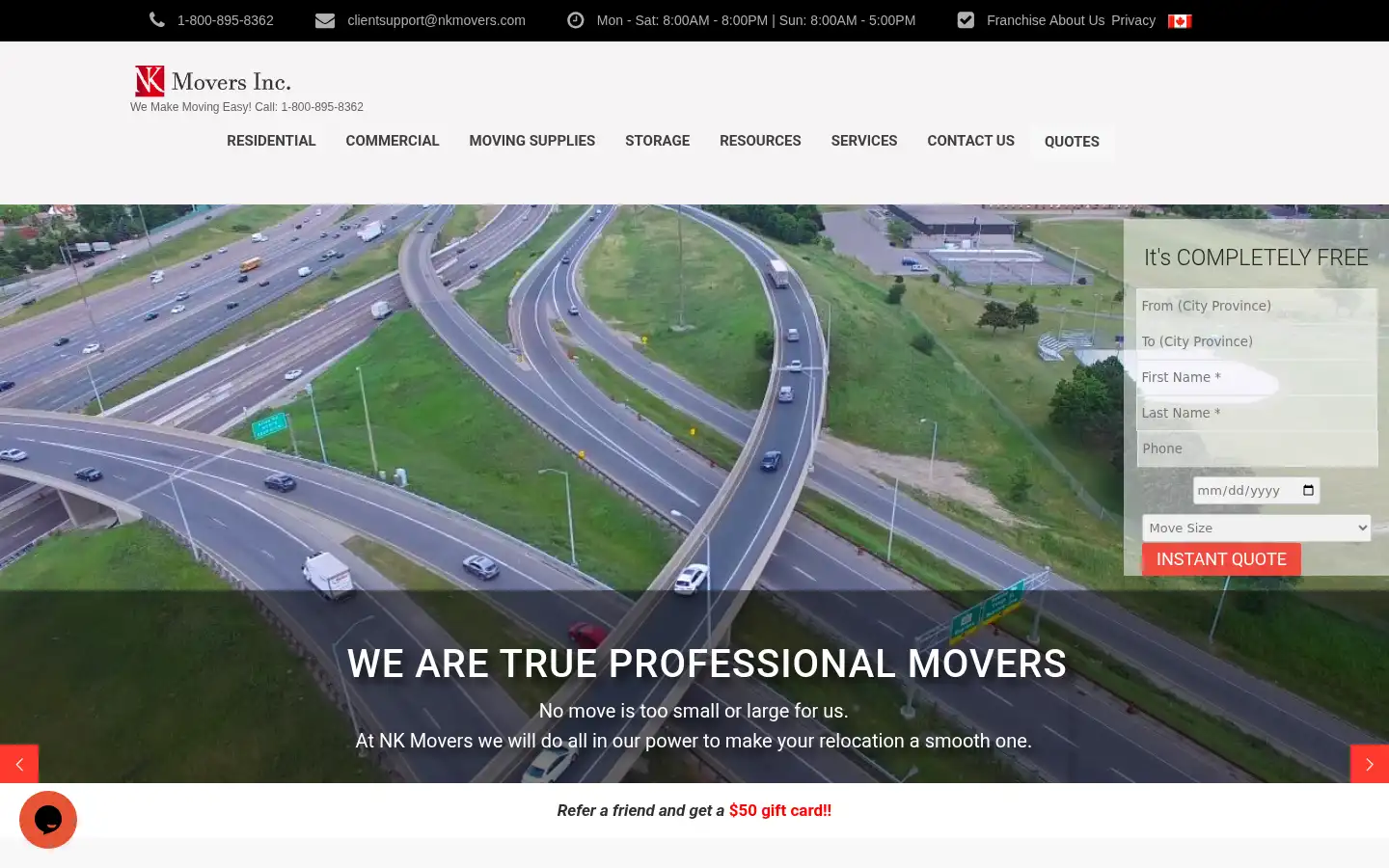Go to previous slide arrow

click(x=19, y=764)
